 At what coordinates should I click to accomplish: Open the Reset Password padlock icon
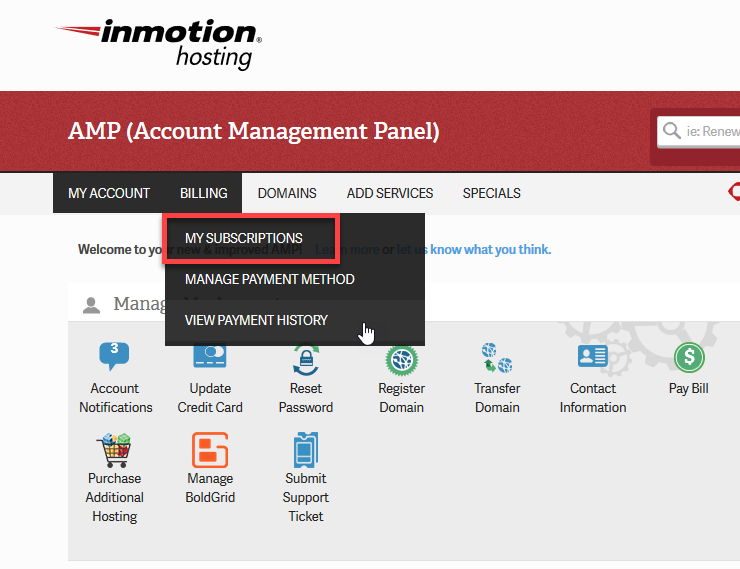pos(306,360)
